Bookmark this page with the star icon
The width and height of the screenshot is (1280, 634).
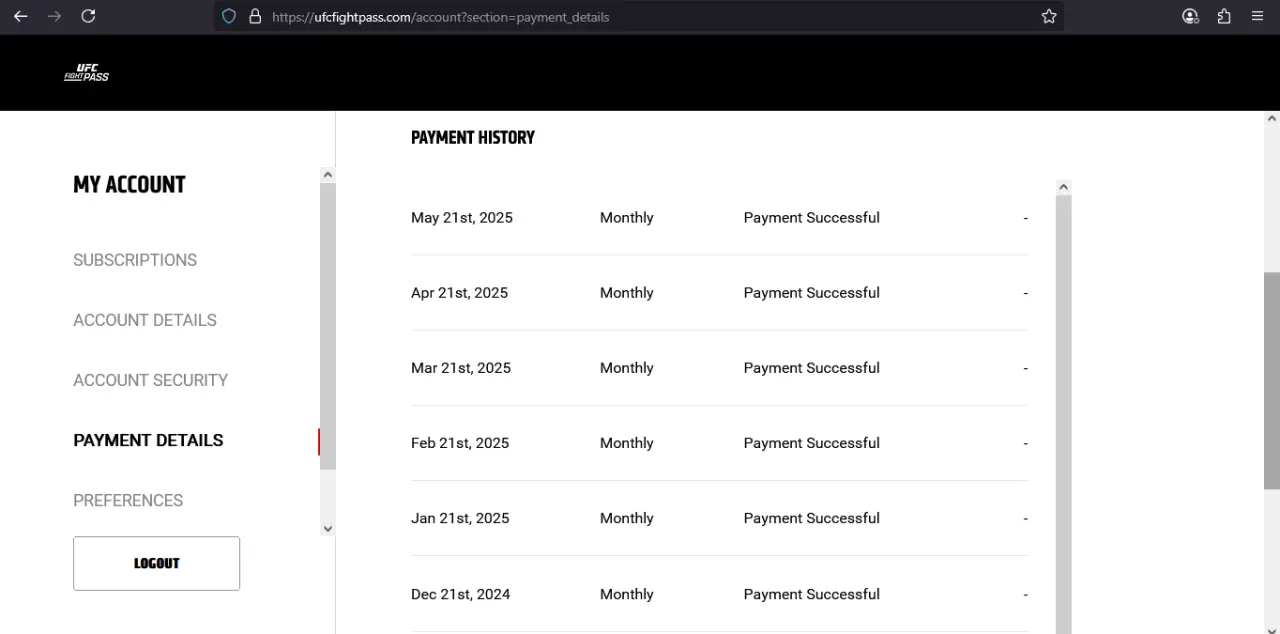1049,16
